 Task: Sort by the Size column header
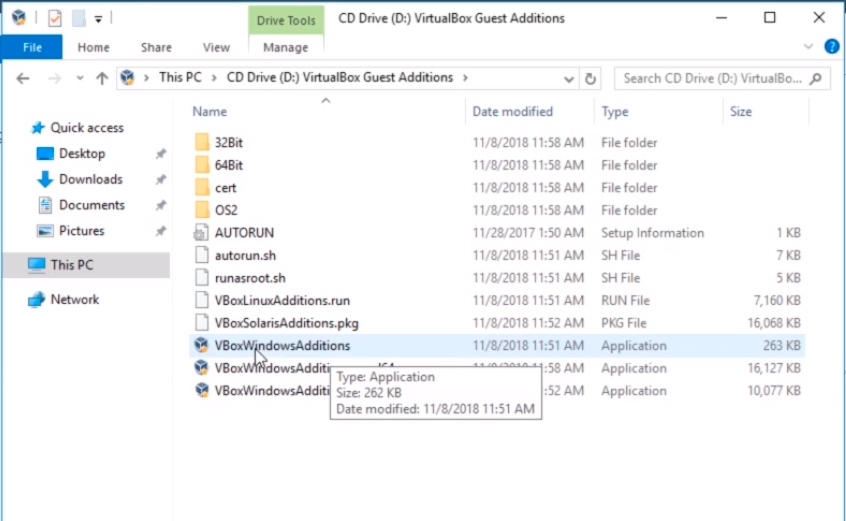741,112
